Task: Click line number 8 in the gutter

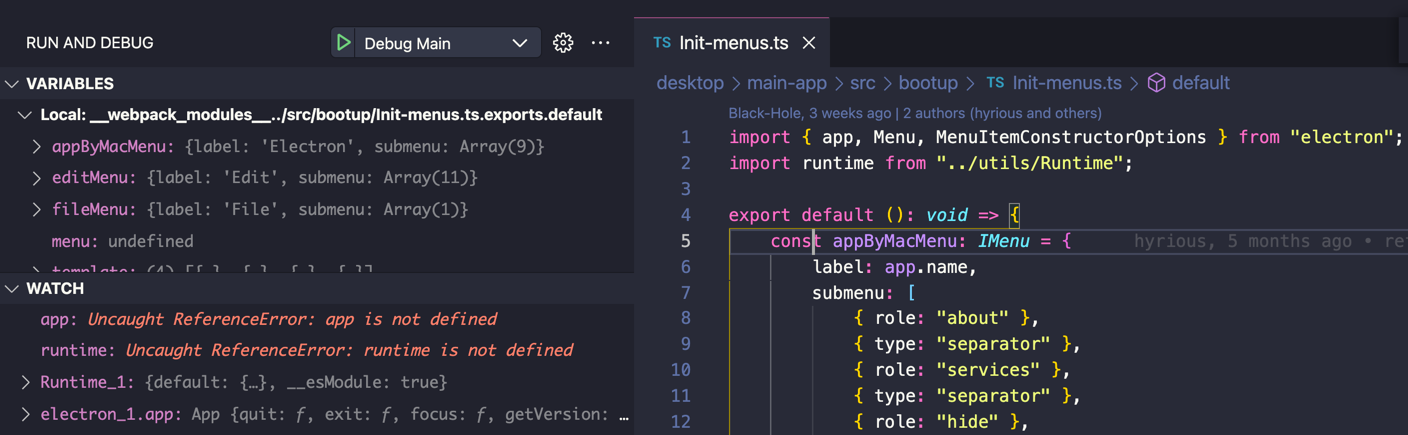Action: (x=685, y=318)
